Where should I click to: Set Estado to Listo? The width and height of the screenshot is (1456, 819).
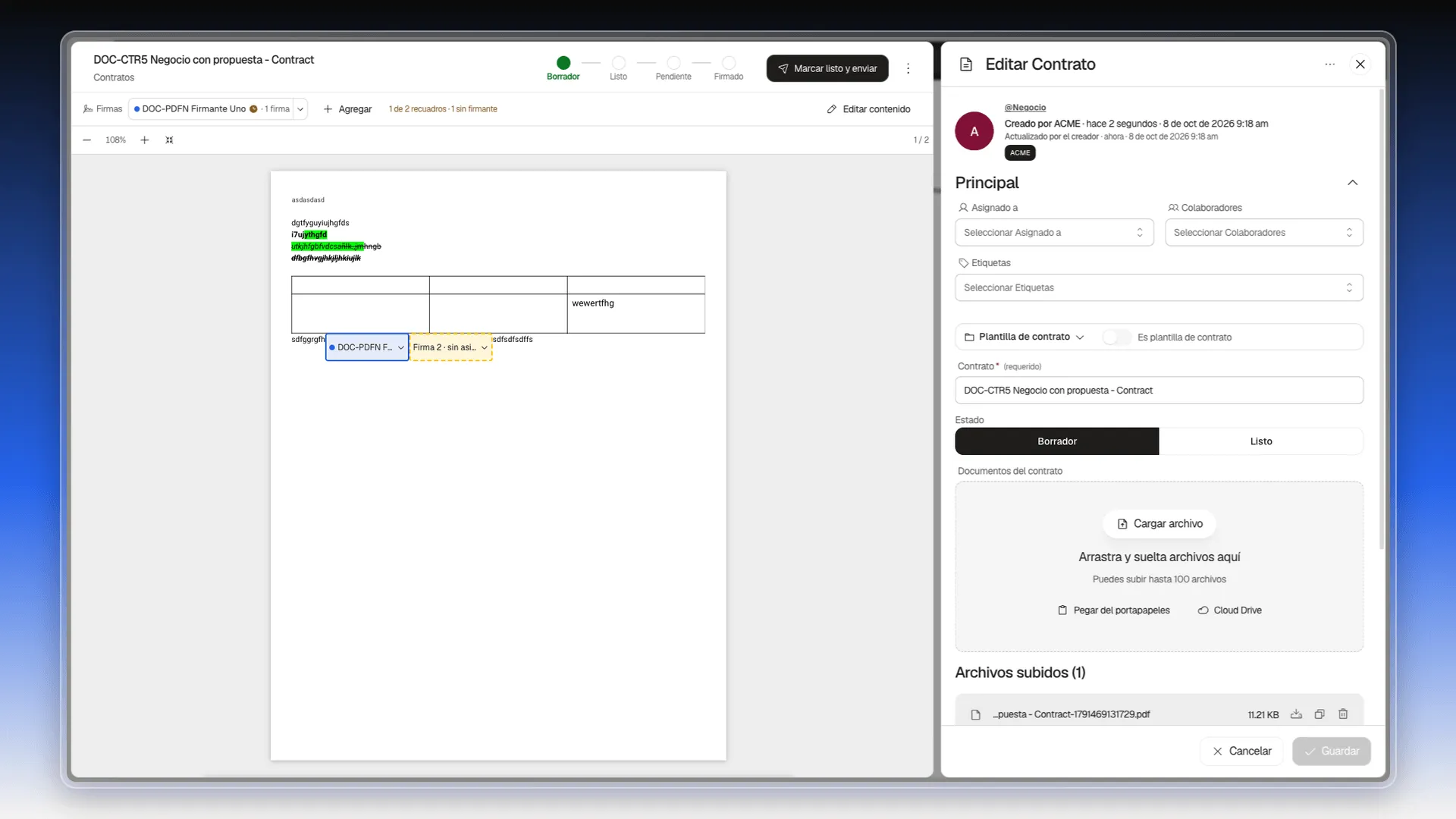(1260, 441)
